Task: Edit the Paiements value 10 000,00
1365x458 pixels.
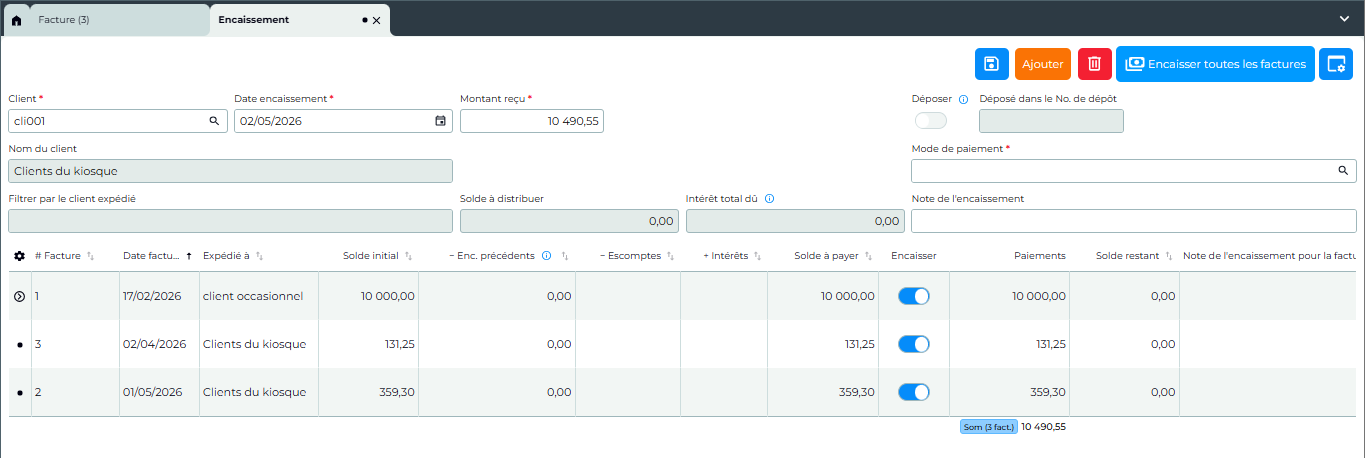Action: [x=1009, y=296]
